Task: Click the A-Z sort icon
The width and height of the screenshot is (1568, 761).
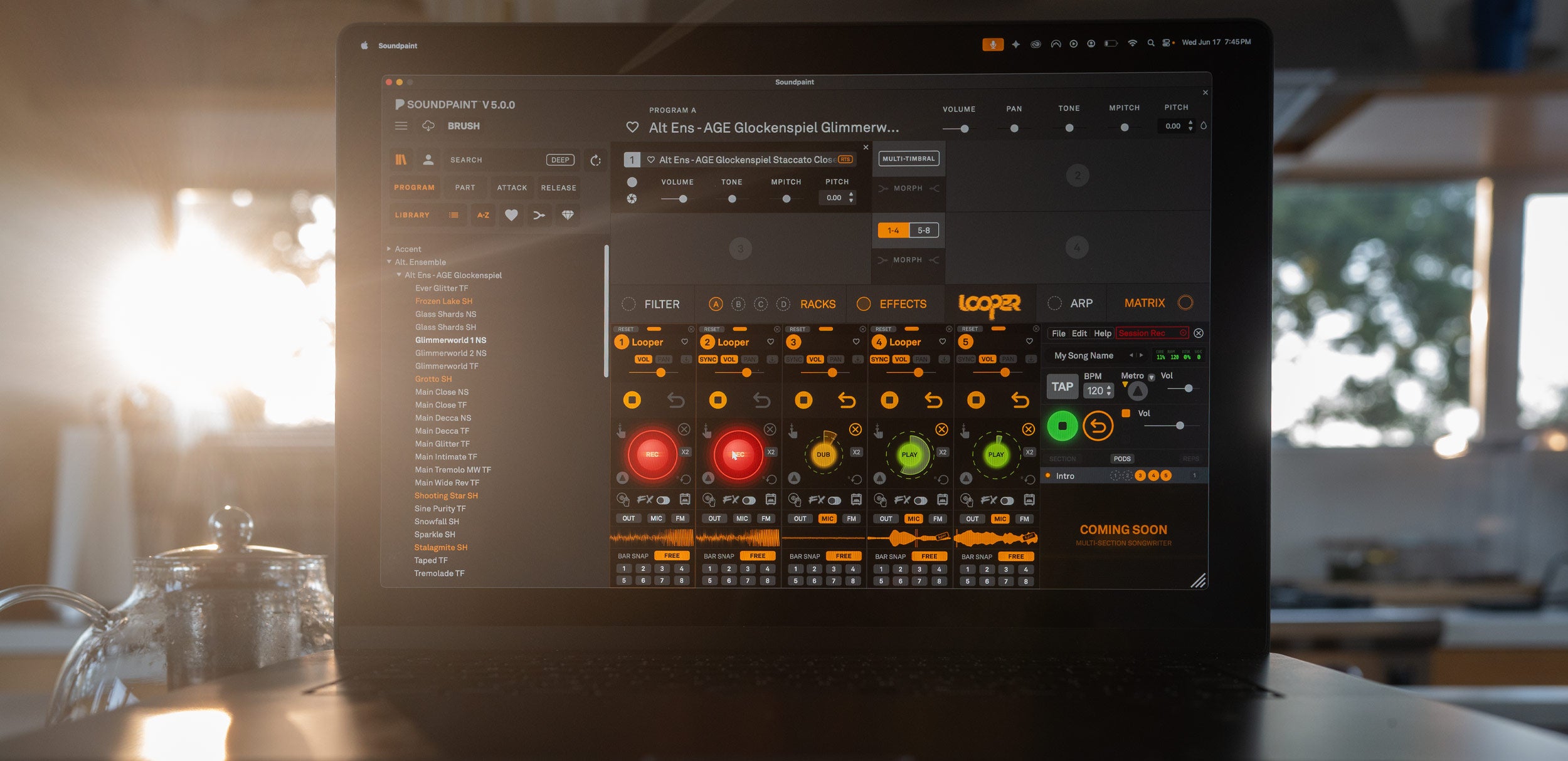Action: coord(483,215)
